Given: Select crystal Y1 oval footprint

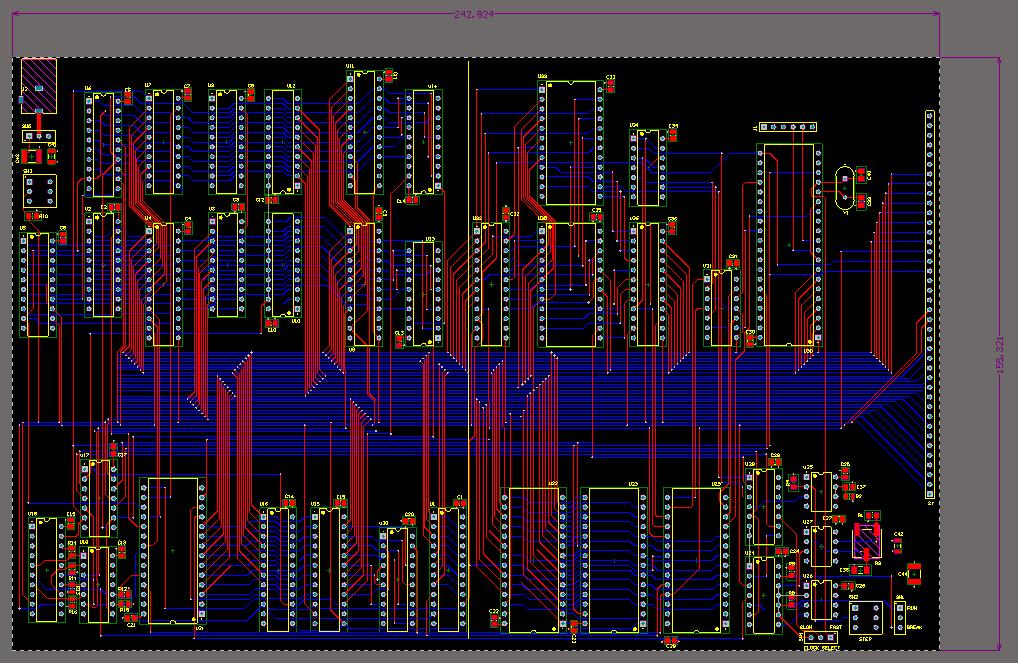Looking at the screenshot, I should [x=844, y=188].
